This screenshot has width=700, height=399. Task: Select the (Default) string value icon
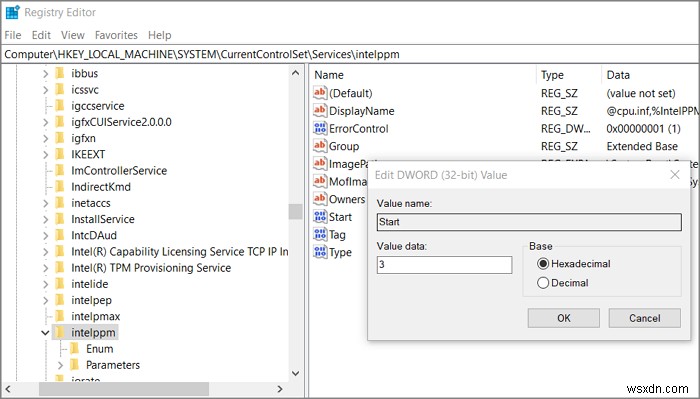click(320, 93)
